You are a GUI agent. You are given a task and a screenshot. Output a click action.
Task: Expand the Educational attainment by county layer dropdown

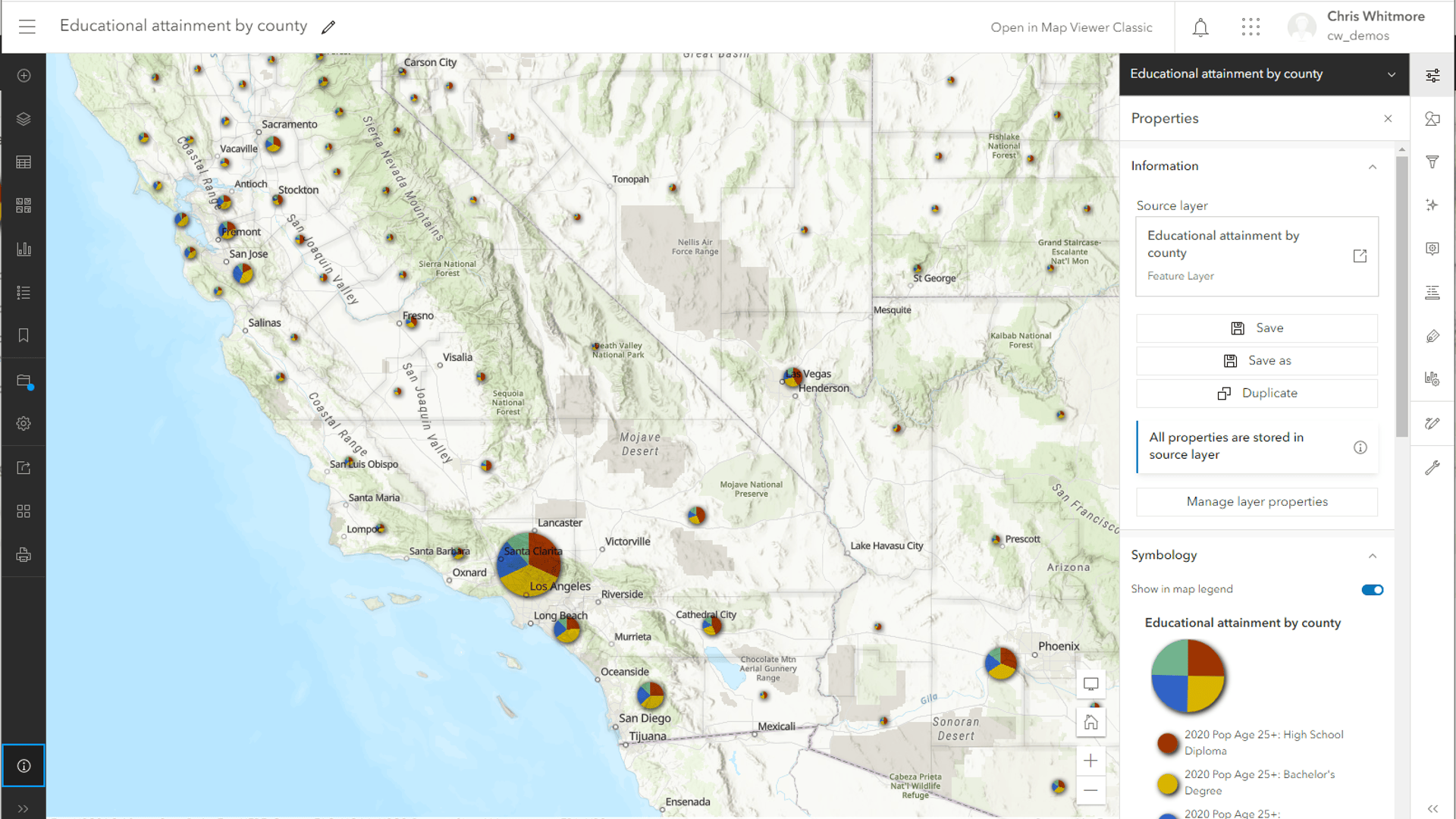coord(1392,74)
